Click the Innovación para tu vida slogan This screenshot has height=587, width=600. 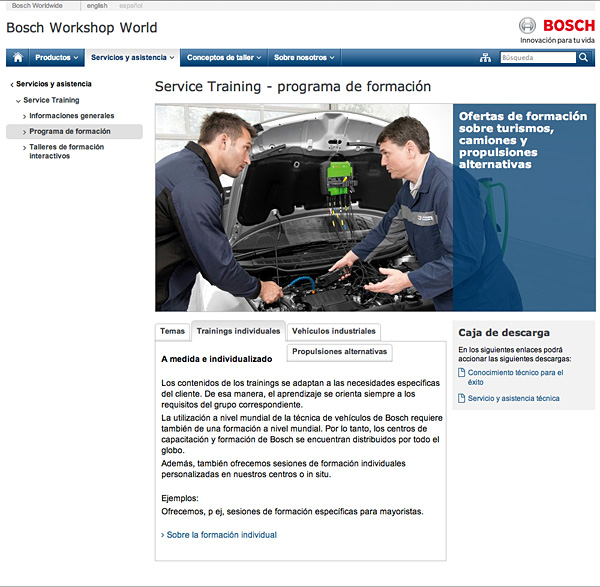[557, 40]
